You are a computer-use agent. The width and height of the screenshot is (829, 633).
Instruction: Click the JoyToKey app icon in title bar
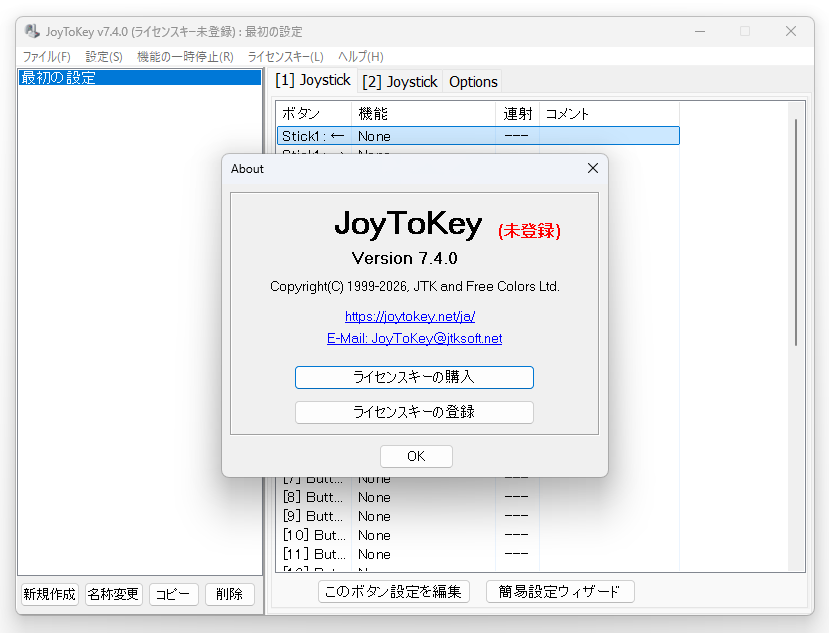click(32, 31)
